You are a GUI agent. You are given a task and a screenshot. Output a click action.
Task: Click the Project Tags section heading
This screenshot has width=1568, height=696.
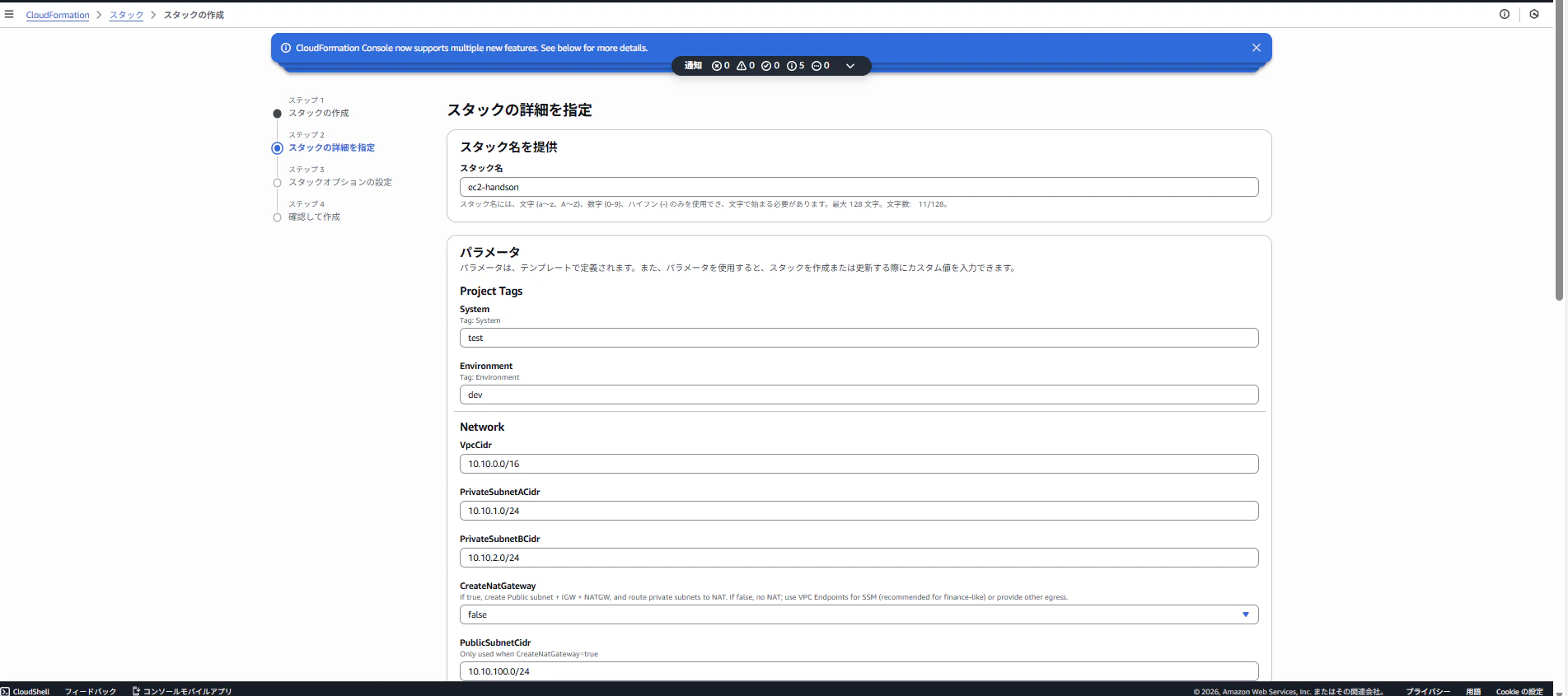(x=491, y=291)
